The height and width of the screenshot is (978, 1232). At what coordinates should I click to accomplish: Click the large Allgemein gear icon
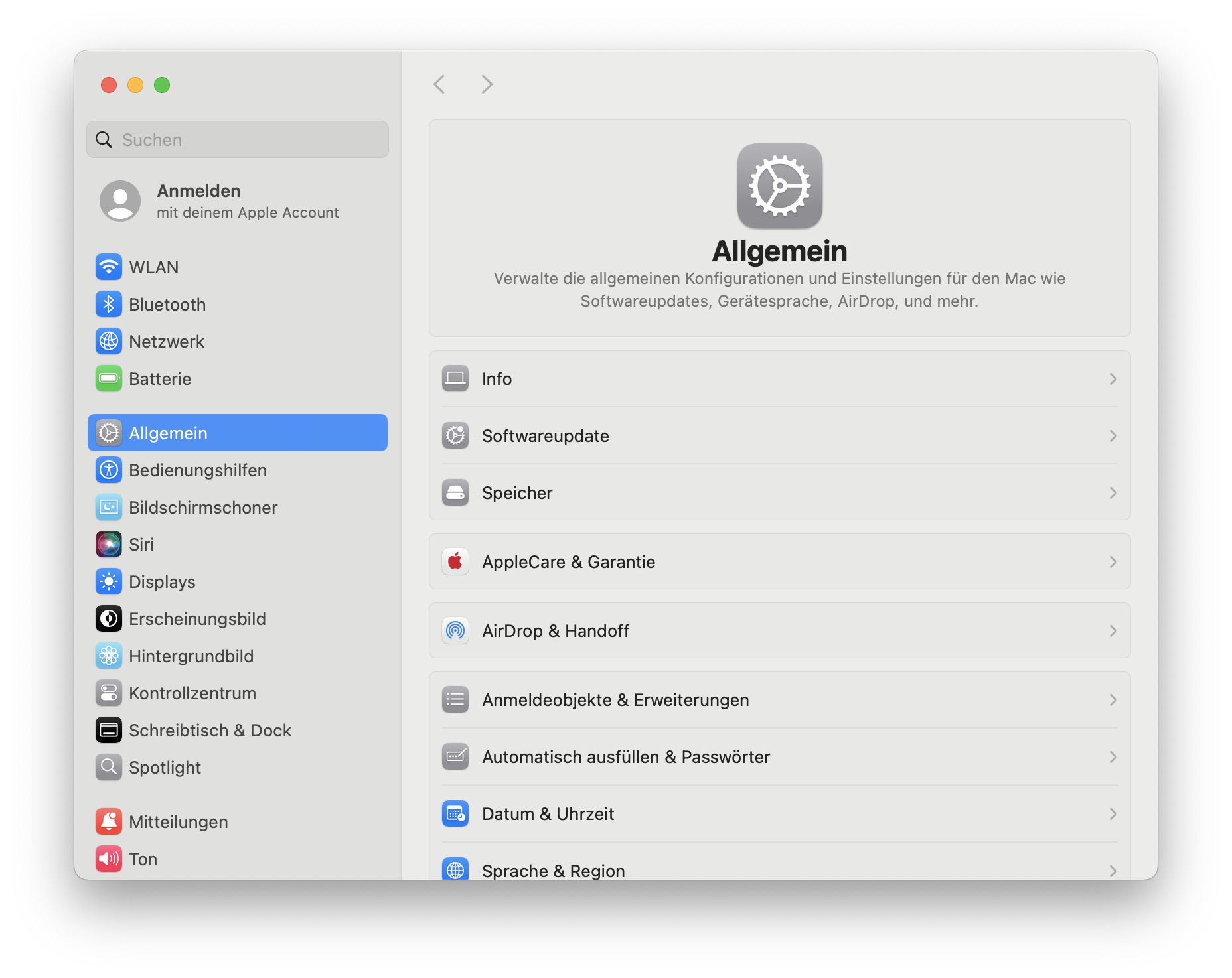coord(780,186)
